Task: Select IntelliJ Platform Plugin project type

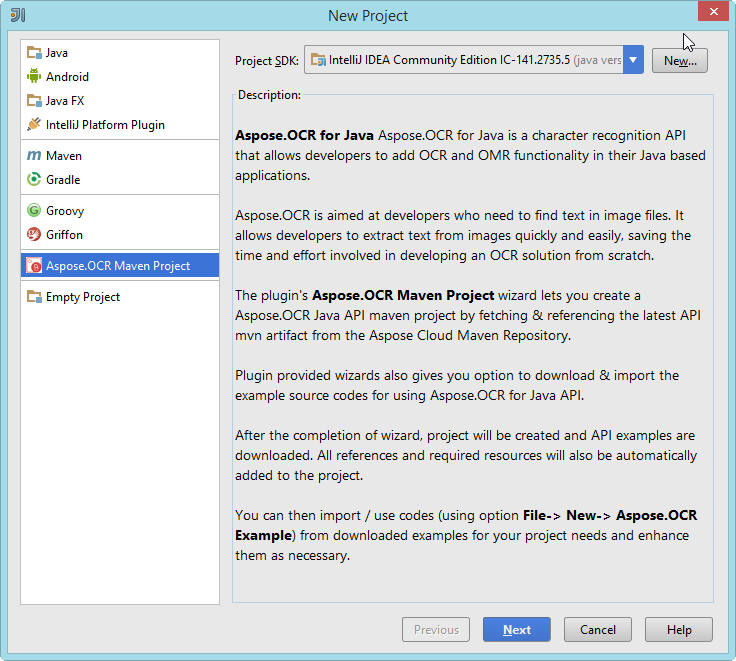Action: point(105,125)
